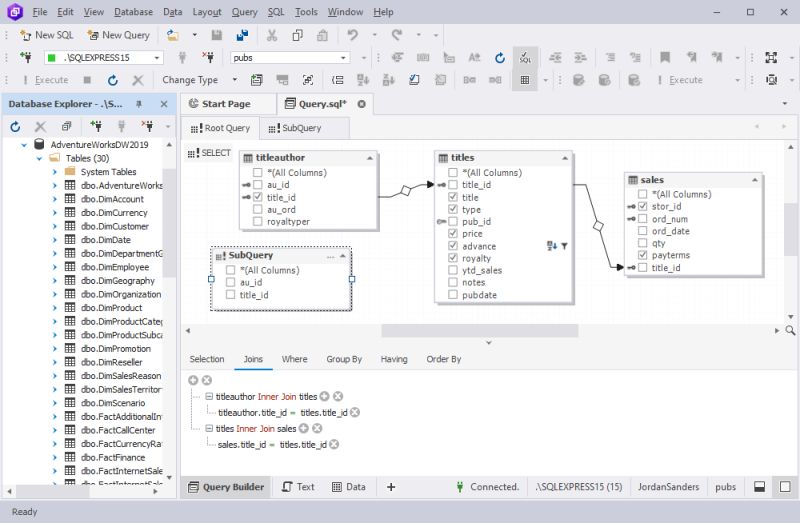This screenshot has height=523, width=800.
Task: Click the bookmark flag icon
Action: pos(665,57)
